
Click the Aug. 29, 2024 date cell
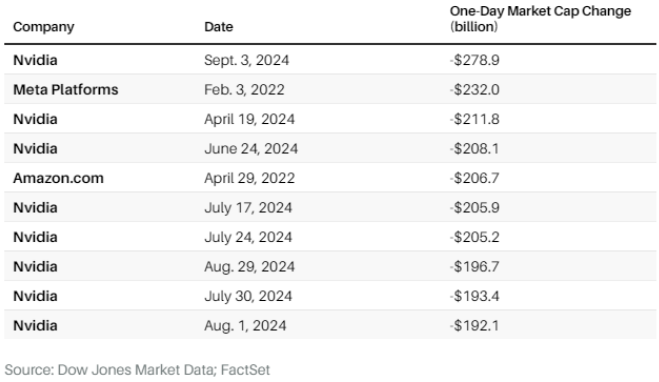[250, 267]
